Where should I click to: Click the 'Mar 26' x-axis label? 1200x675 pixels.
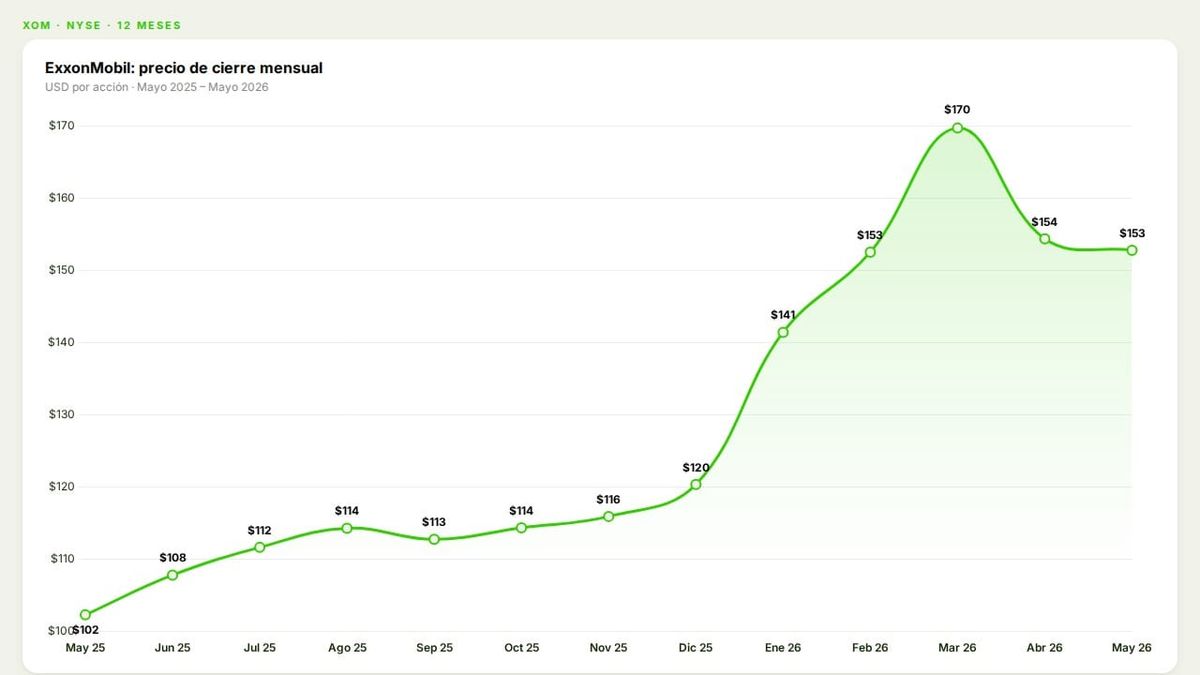tap(957, 648)
